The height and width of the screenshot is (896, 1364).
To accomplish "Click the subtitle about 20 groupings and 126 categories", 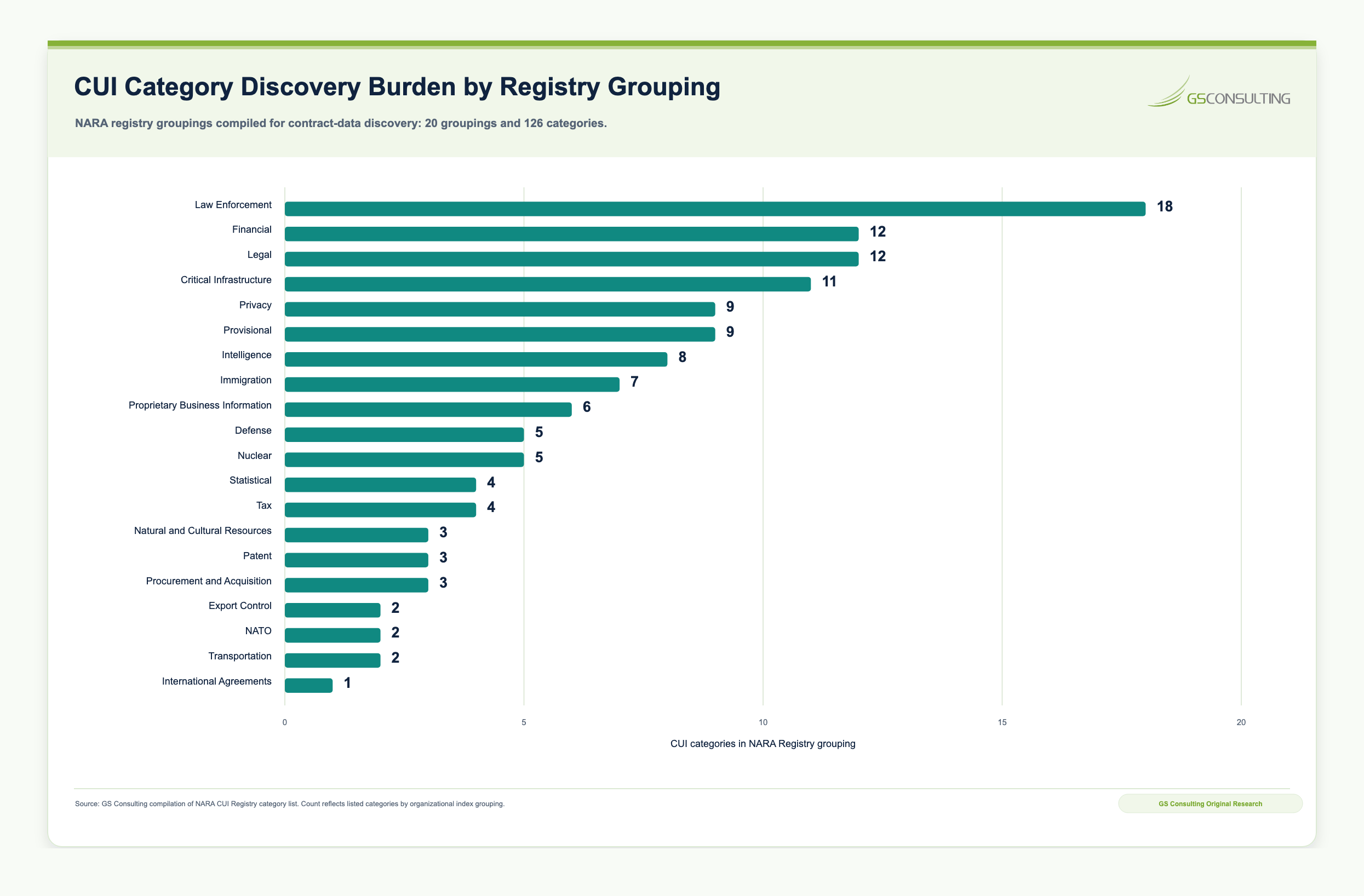I will (x=340, y=123).
